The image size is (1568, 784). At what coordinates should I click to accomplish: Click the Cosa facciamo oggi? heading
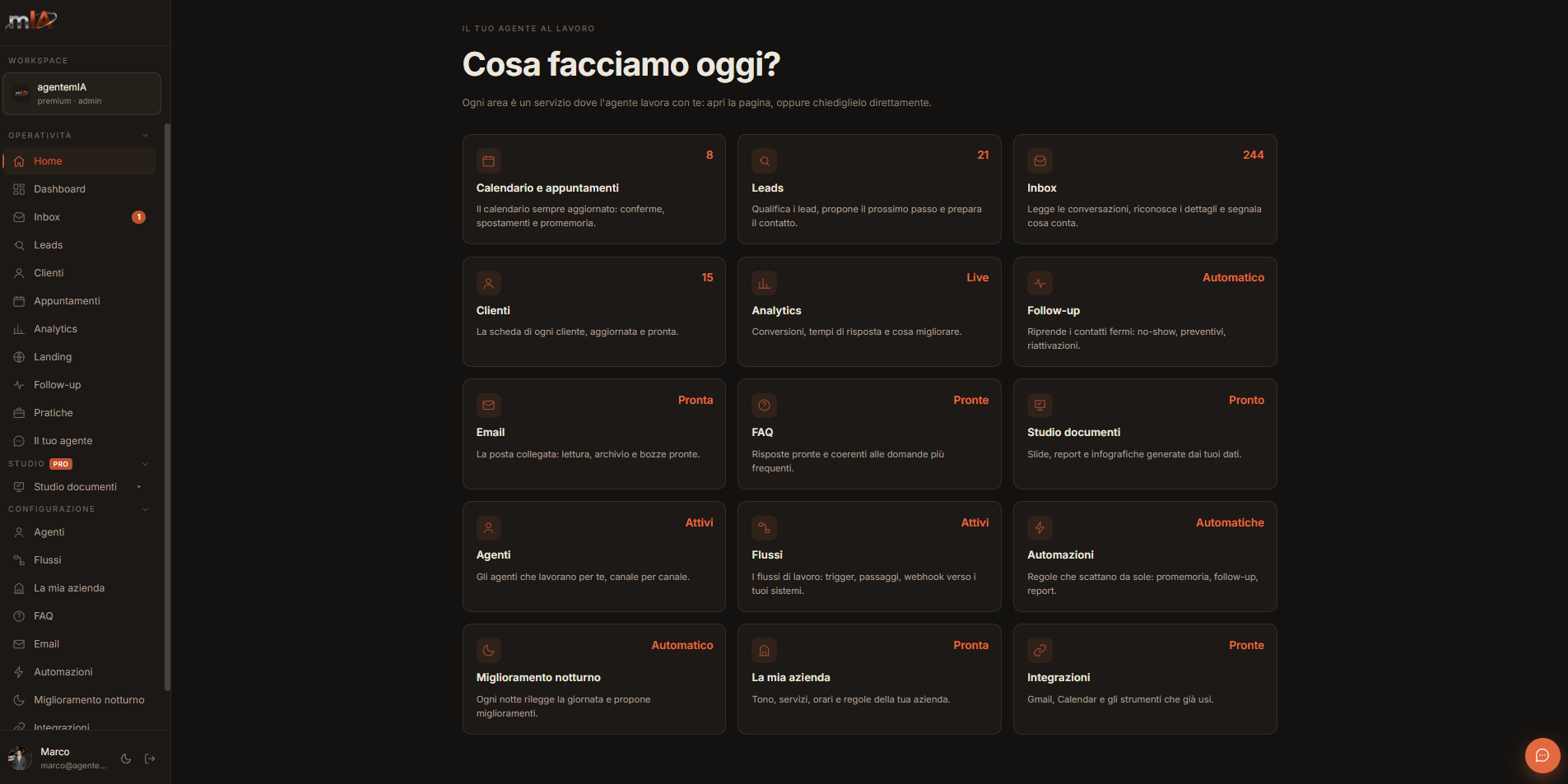621,65
